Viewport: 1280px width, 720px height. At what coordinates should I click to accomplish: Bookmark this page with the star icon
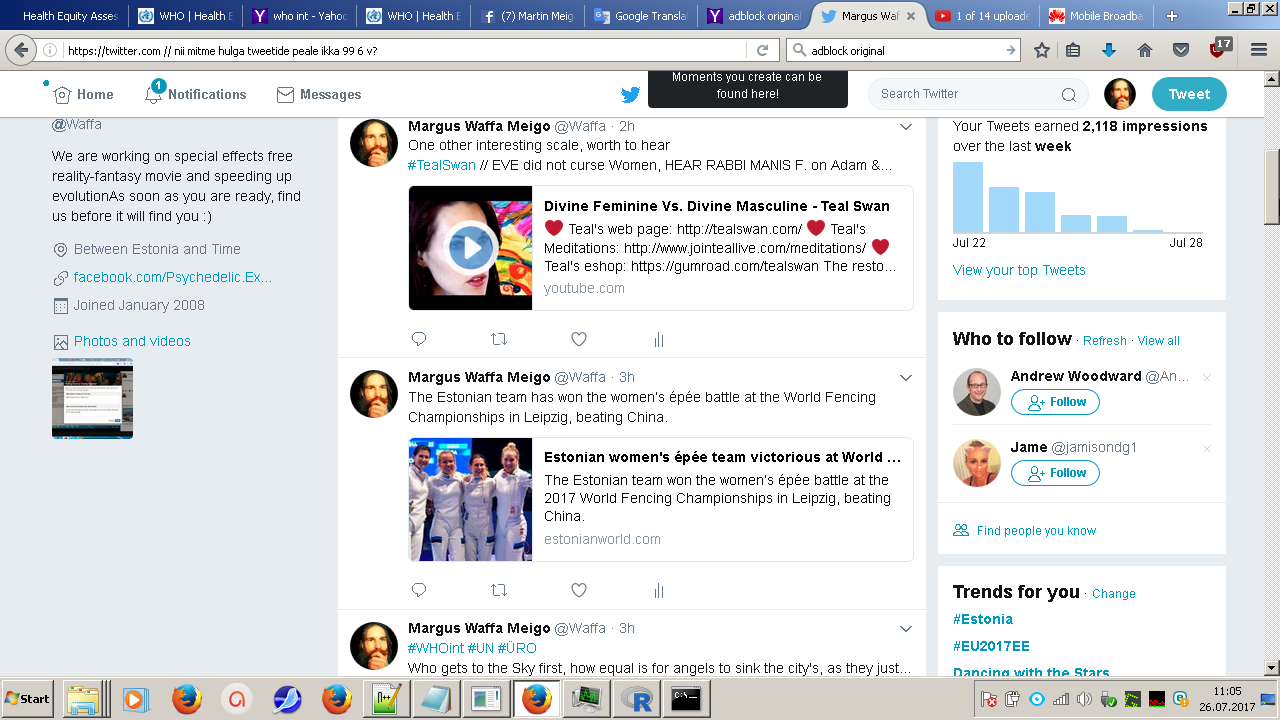[1042, 50]
